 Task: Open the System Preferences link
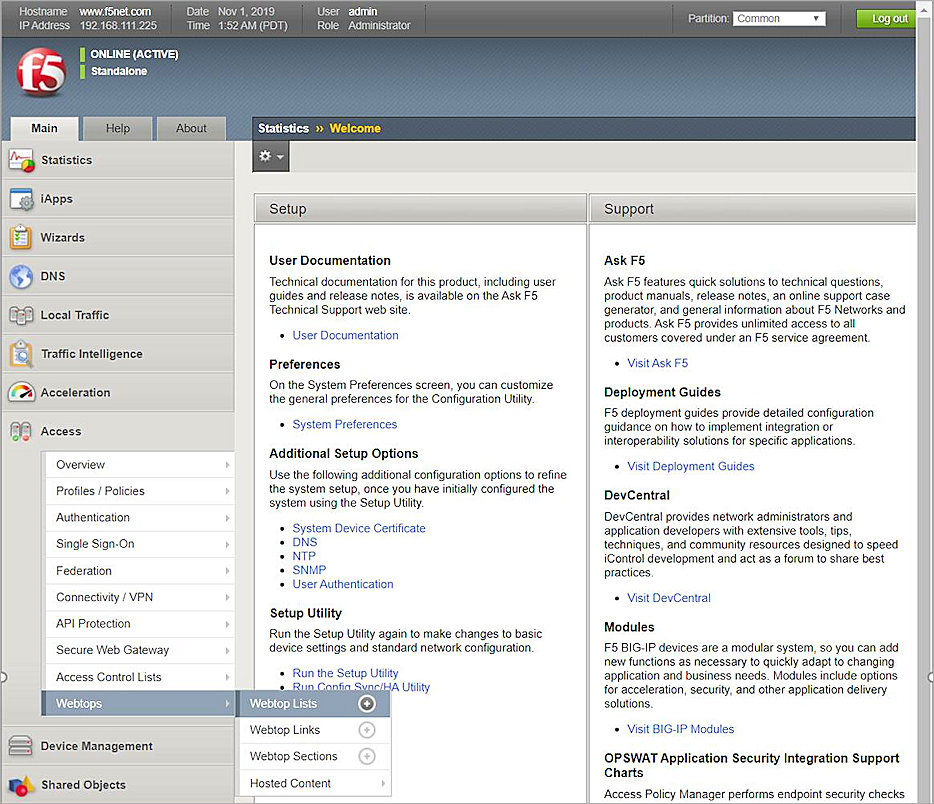click(345, 424)
